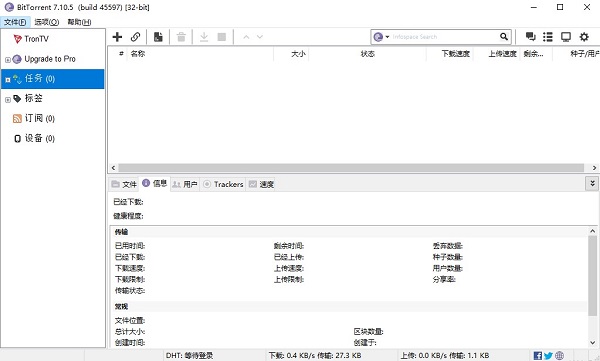Viewport: 600px width, 361px height.
Task: Select 任务 (0) in sidebar
Action: click(53, 79)
